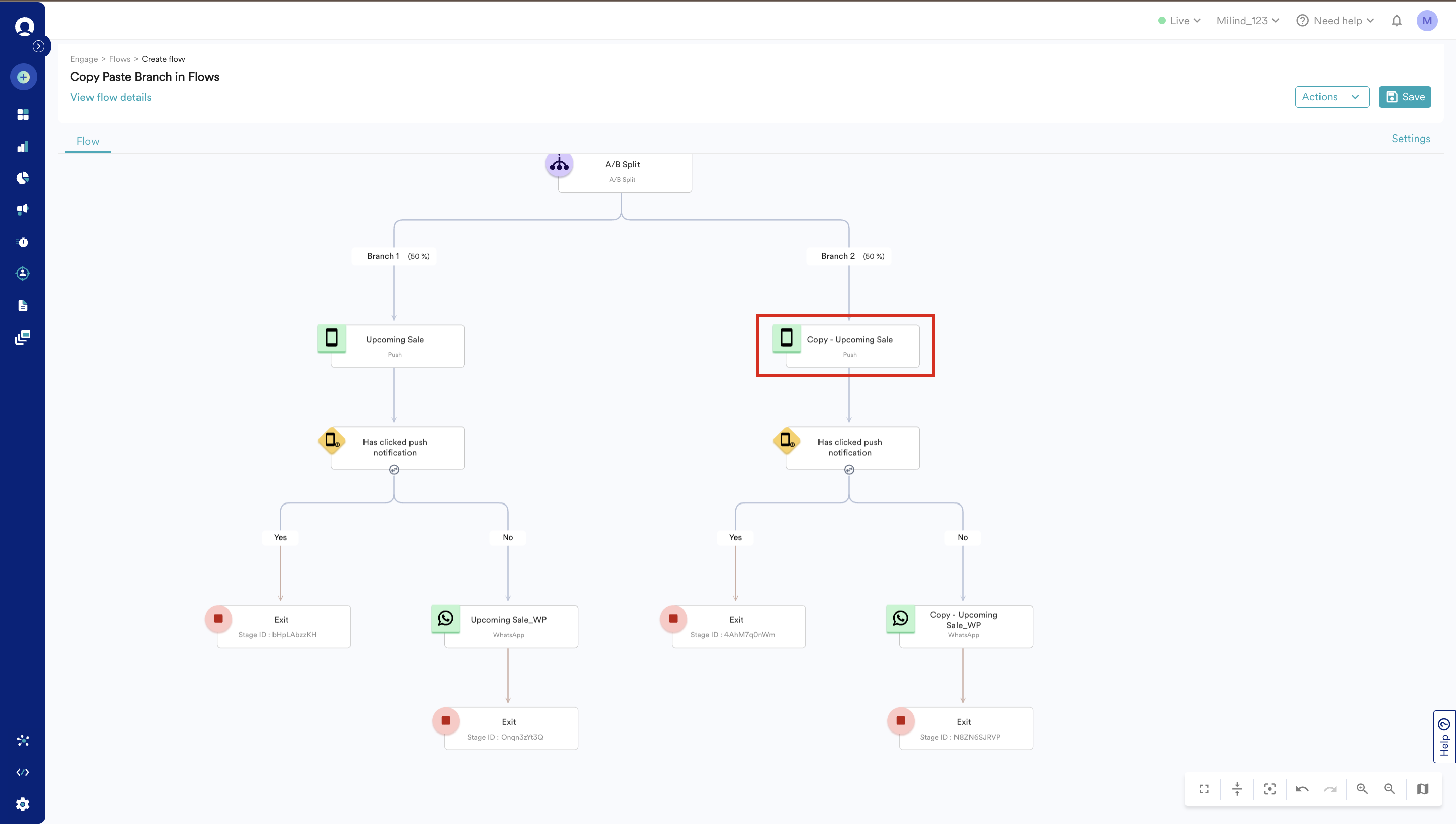The height and width of the screenshot is (824, 1456).
Task: Click the notification bell icon
Action: (1396, 21)
